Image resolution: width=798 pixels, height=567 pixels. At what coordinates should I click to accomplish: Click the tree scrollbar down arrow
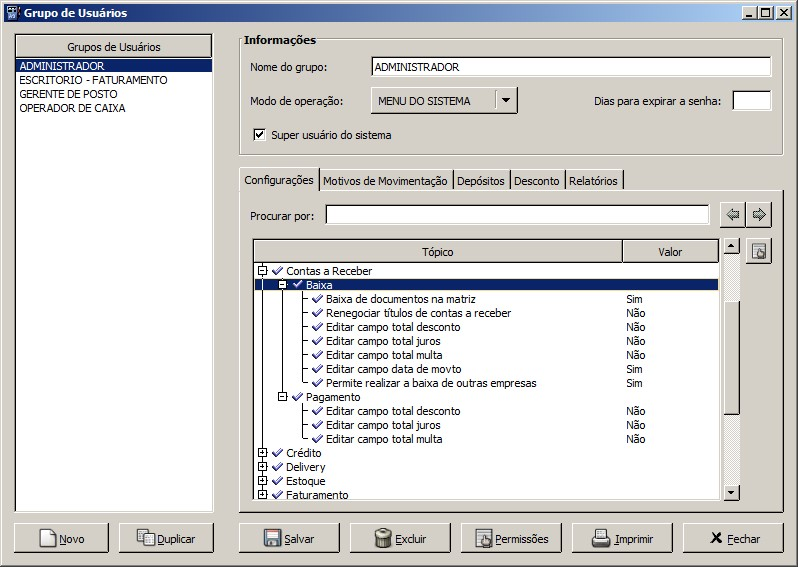tap(731, 492)
